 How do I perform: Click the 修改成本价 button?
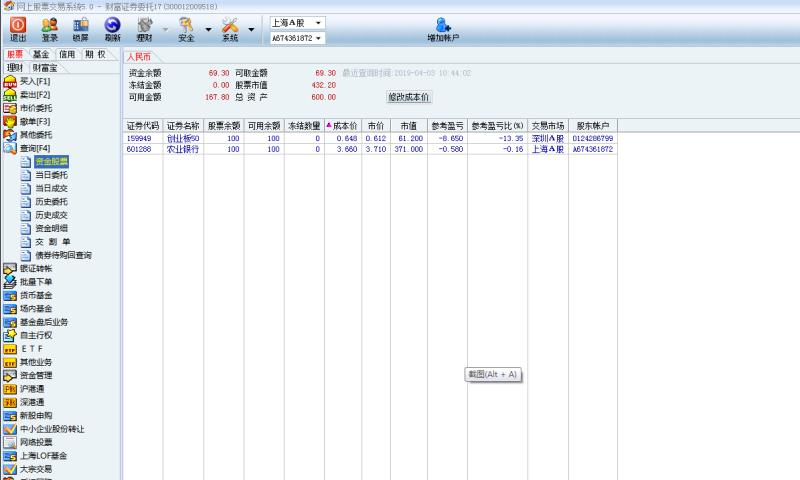409,97
